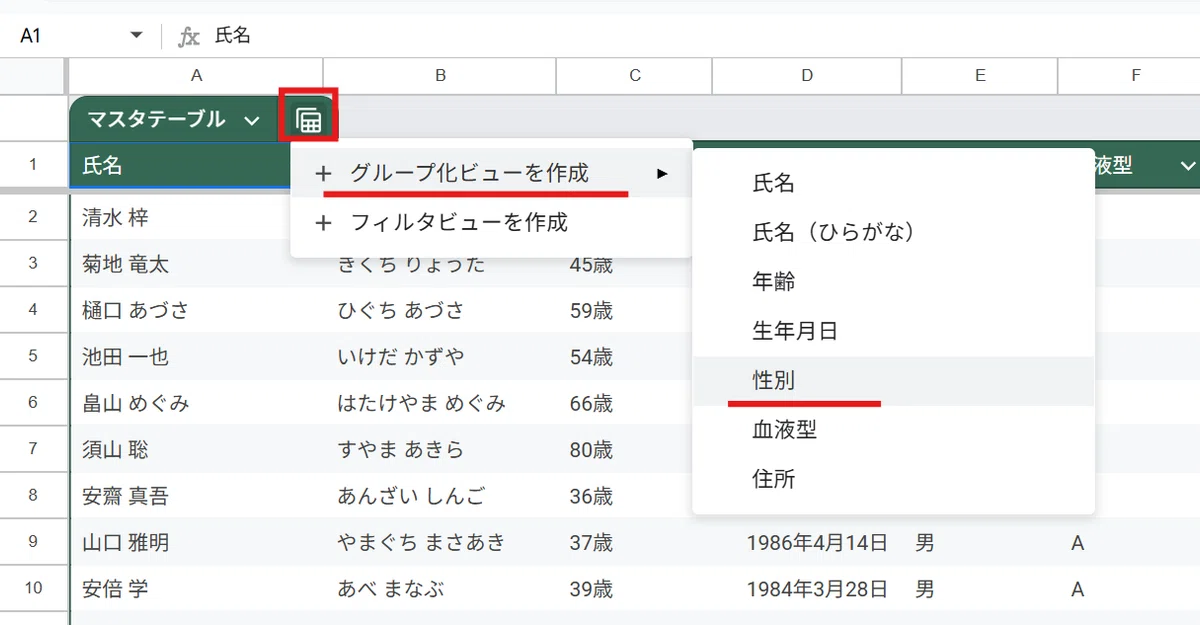Screen dimensions: 1200x625
Task: Click cell 樋口 あづさ
Action: [197, 310]
